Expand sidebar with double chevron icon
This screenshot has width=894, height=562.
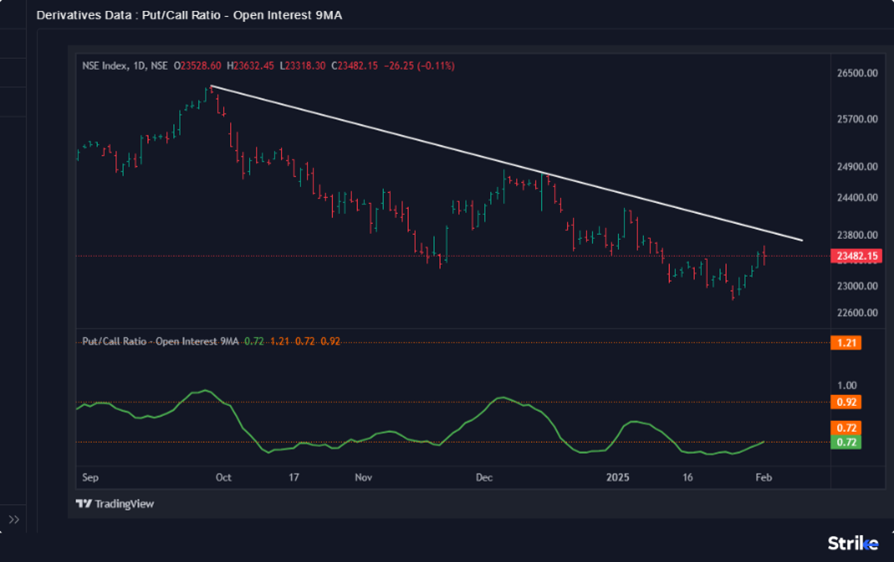(14, 519)
